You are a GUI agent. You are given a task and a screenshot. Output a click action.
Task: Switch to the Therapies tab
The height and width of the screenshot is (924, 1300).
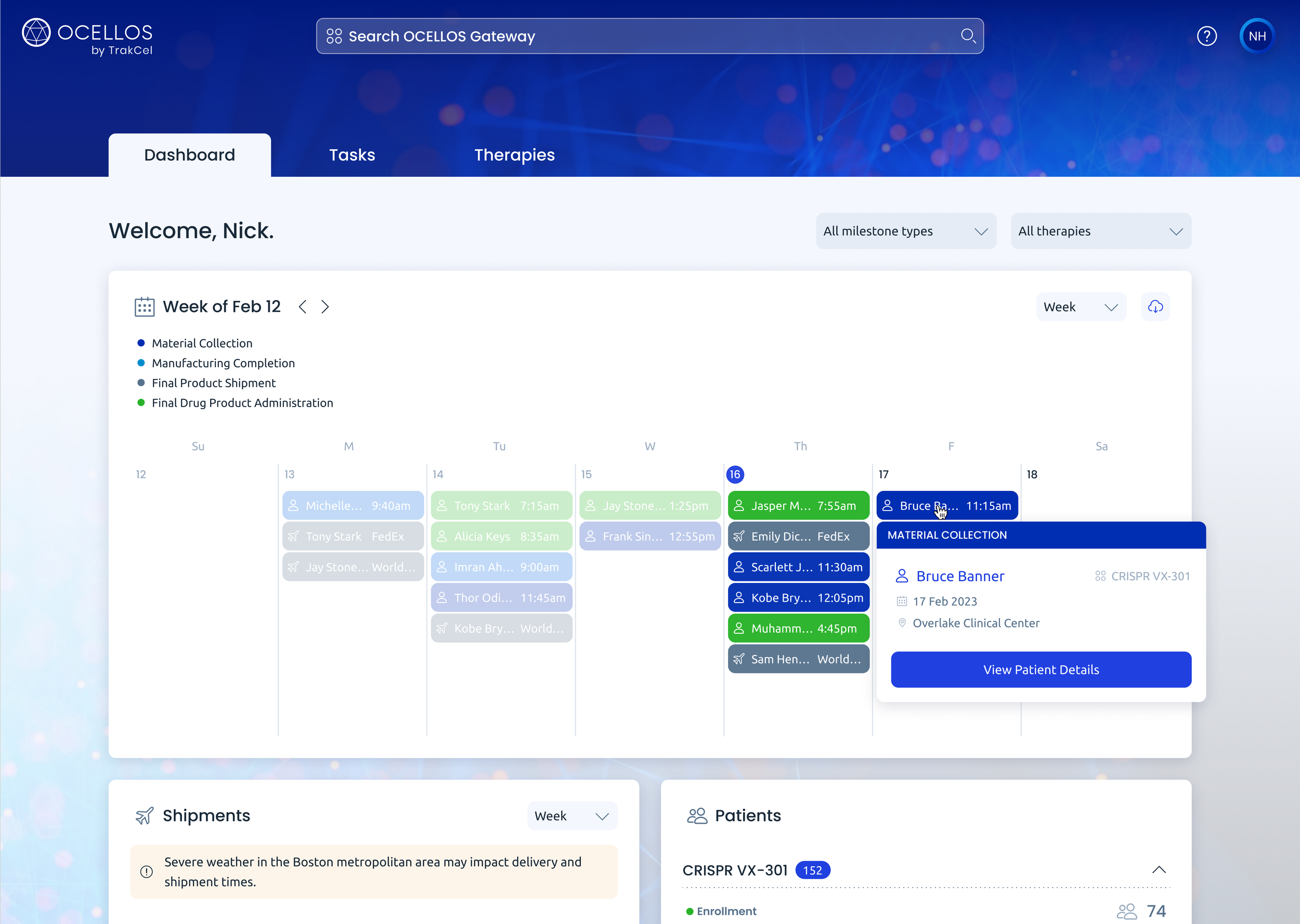(x=514, y=155)
